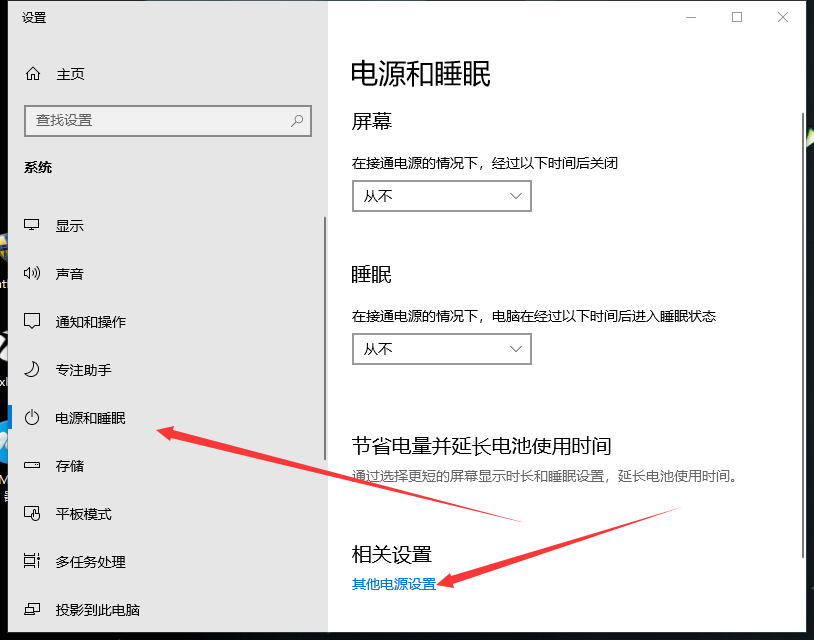Open the 其他电源设置 link
The image size is (814, 640).
tap(394, 584)
